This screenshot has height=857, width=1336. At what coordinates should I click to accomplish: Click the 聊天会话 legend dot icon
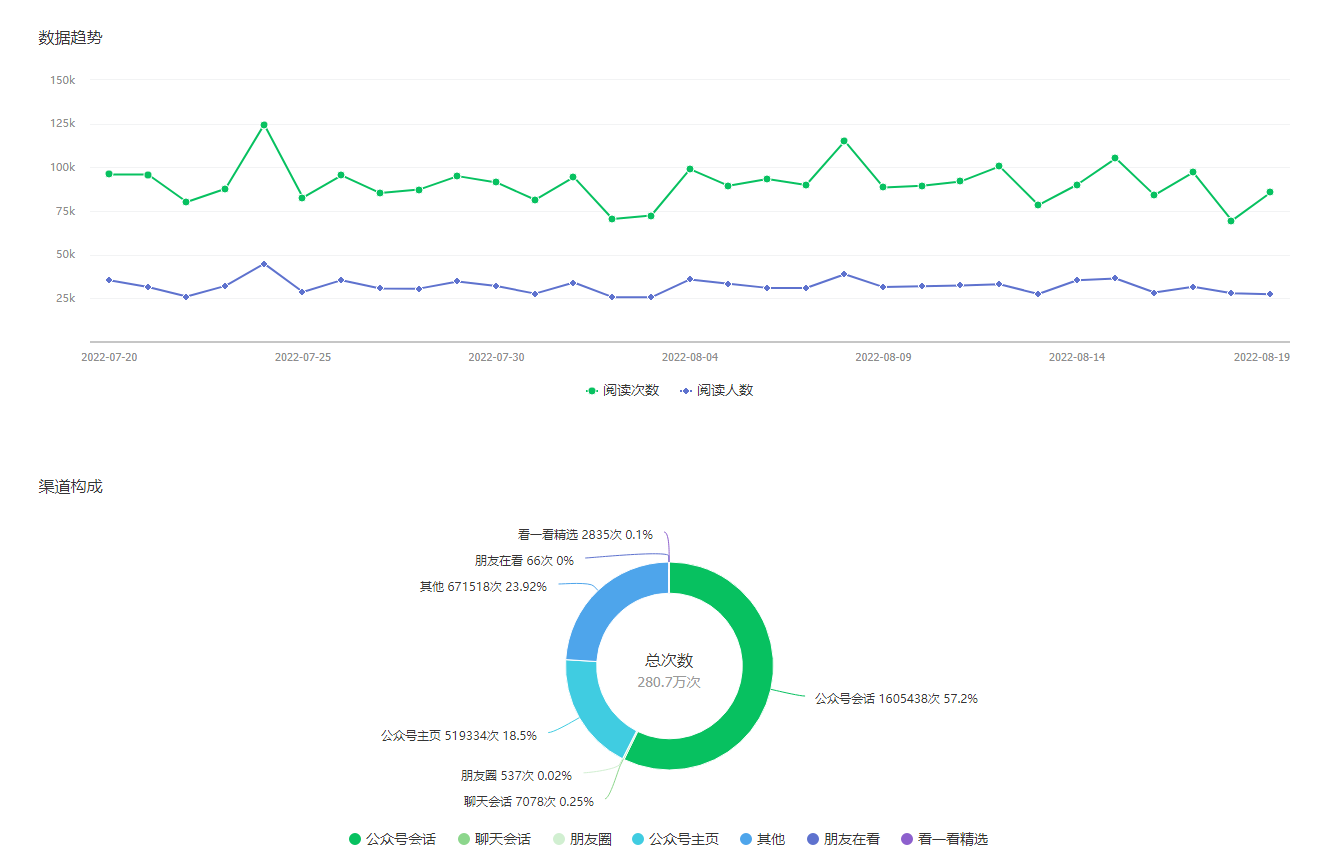463,839
